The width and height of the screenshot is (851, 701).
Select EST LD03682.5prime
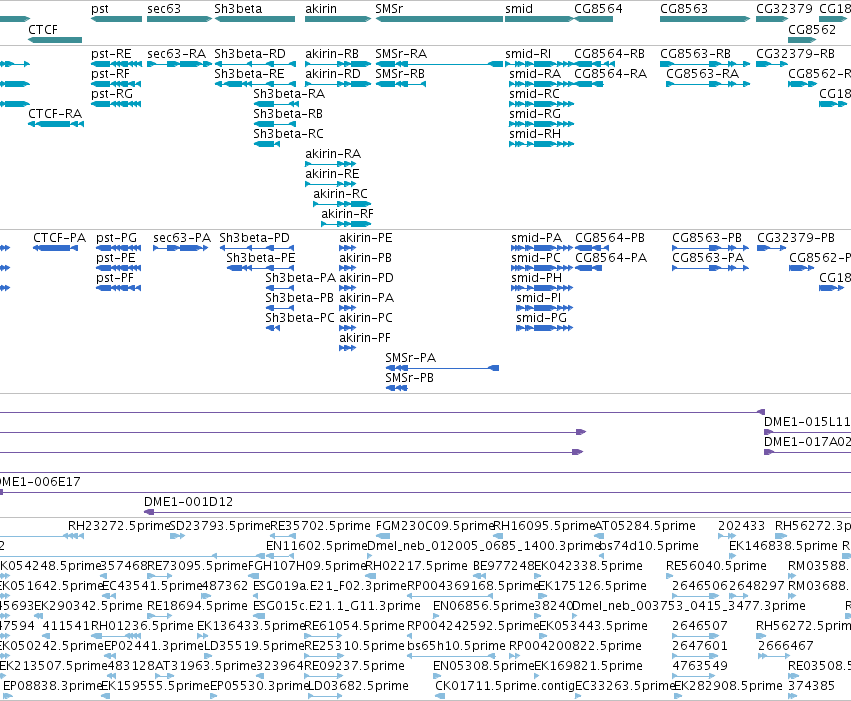(358, 686)
